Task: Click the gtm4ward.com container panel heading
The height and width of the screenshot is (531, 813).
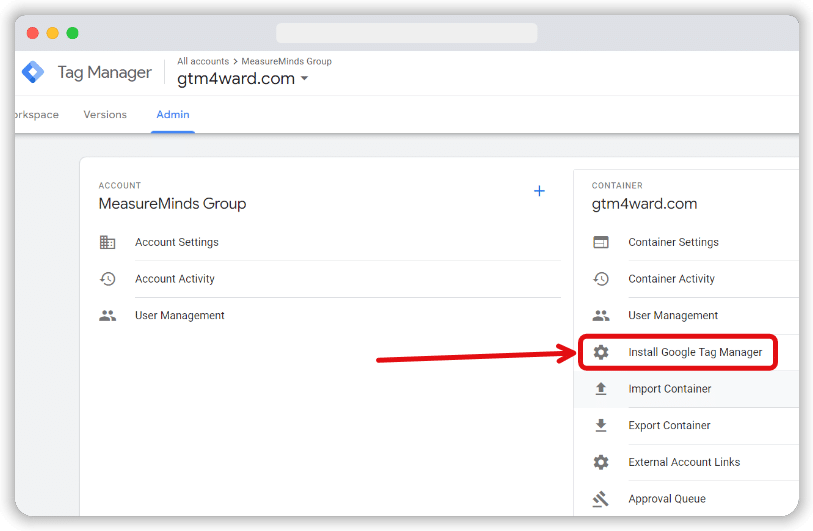Action: (x=644, y=204)
